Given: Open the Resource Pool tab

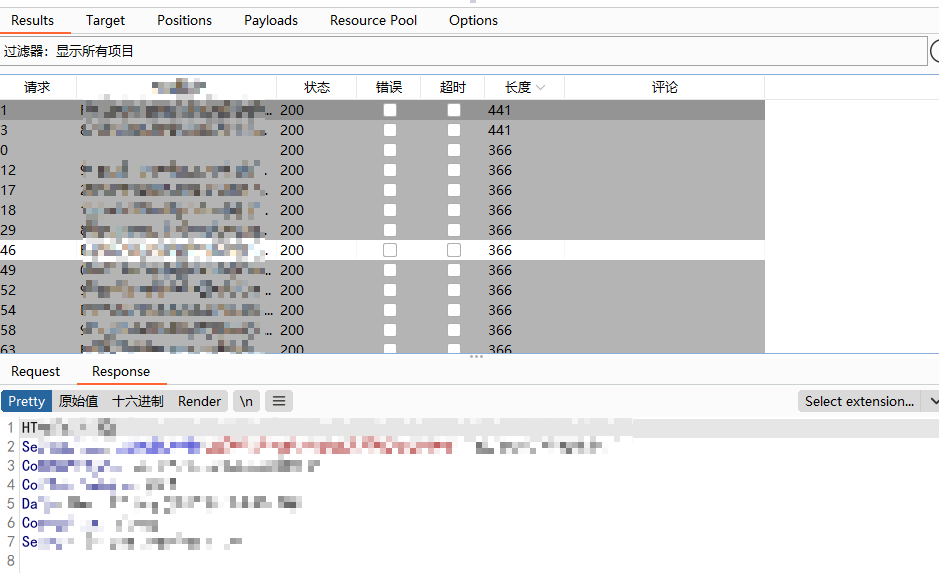Looking at the screenshot, I should pos(373,20).
